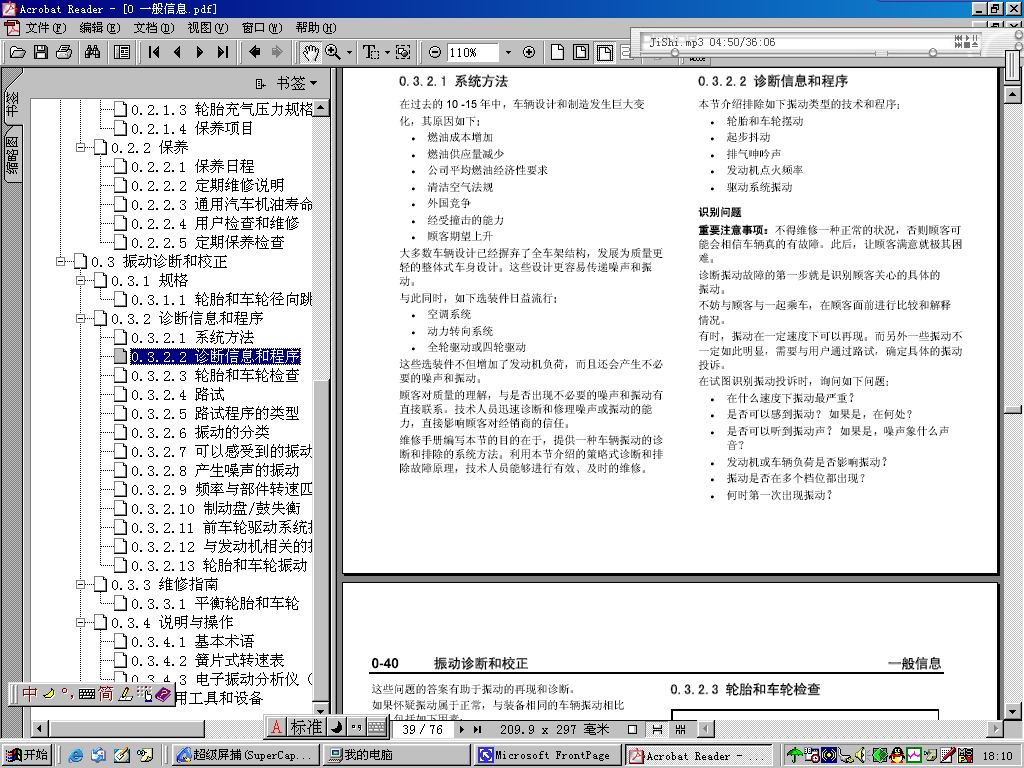Click the zoom in plus button
This screenshot has width=1024, height=768.
coord(529,52)
